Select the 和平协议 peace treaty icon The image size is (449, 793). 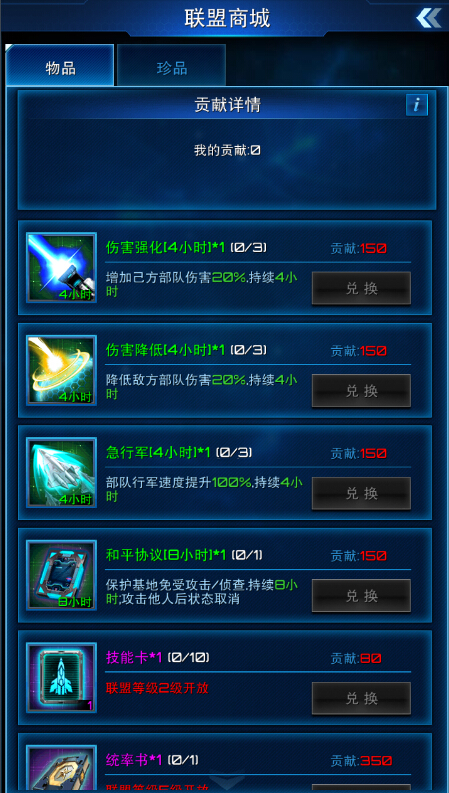tap(61, 575)
